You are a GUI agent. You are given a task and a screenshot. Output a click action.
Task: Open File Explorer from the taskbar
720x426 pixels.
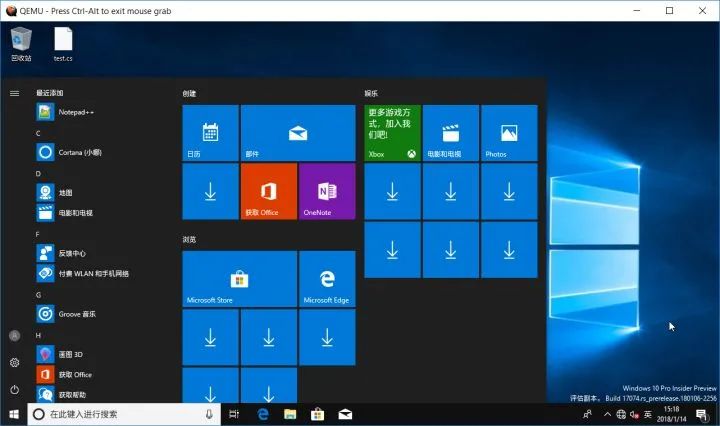click(x=290, y=415)
